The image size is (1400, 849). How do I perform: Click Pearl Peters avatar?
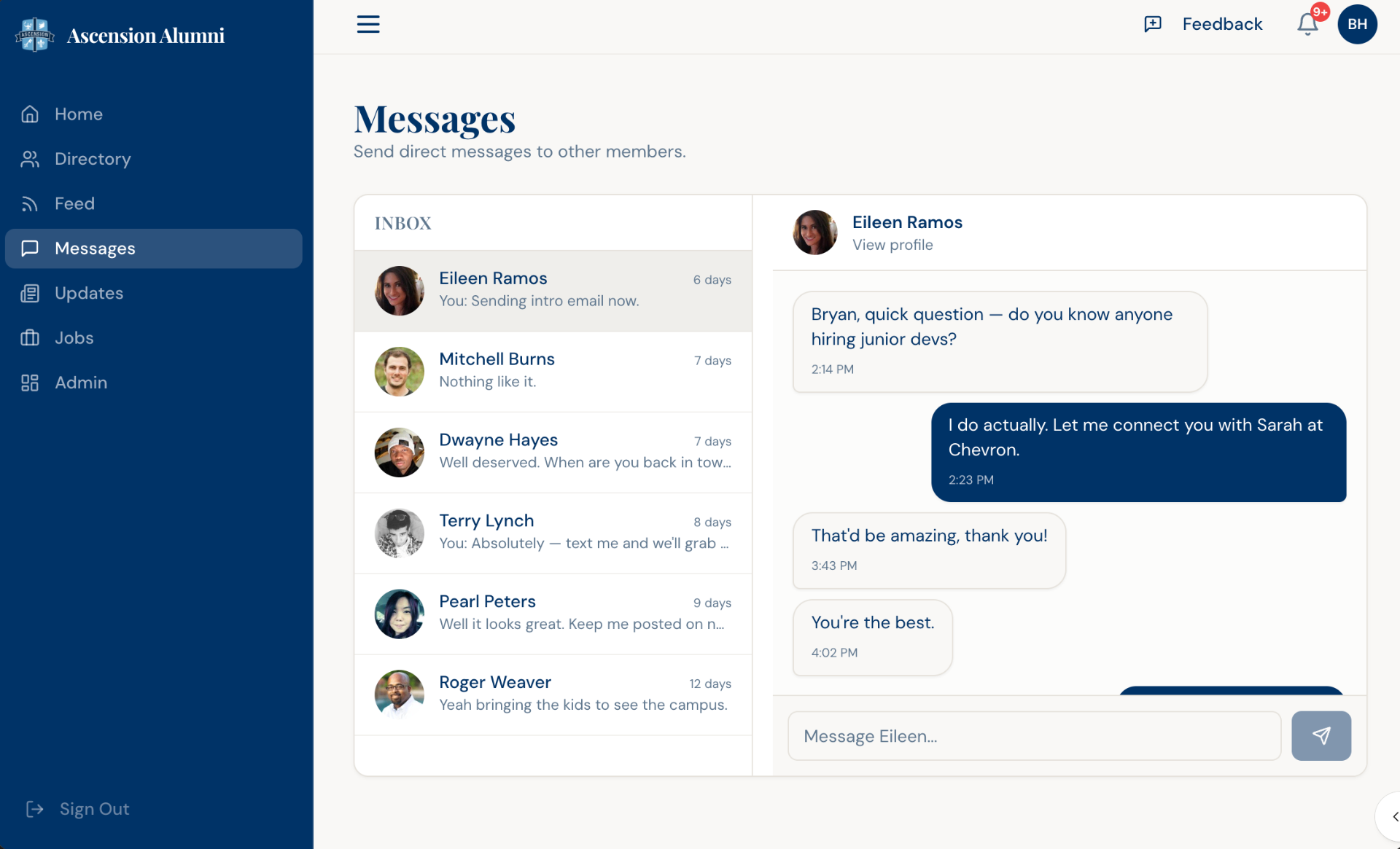[400, 614]
